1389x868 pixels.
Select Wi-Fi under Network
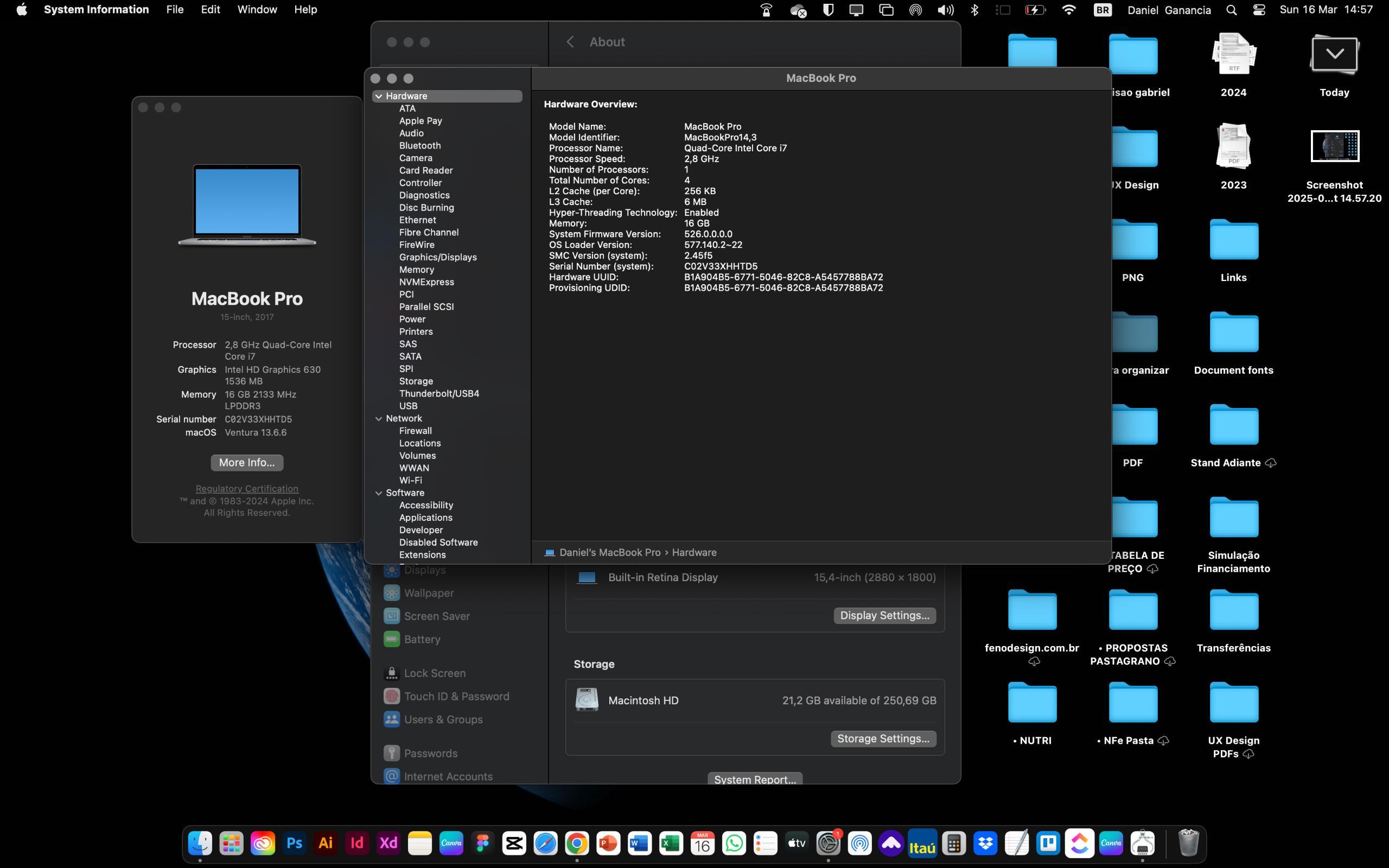(x=410, y=481)
